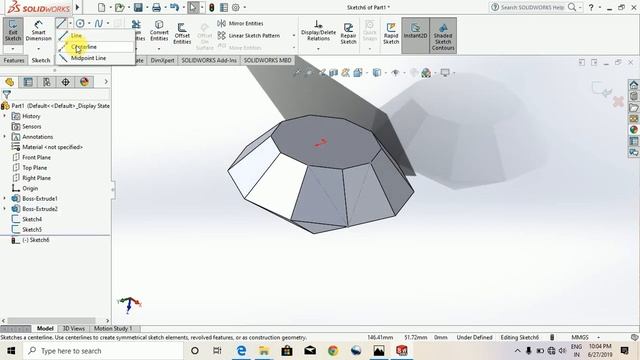Click Mirror Entities tool
Image resolution: width=640 pixels, height=360 pixels.
tap(240, 23)
